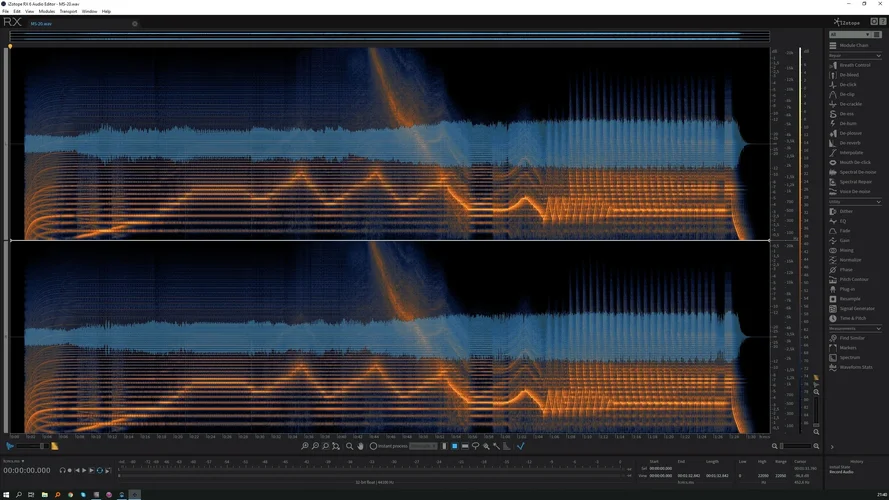The image size is (889, 500).
Task: Open the Time & Pitch module
Action: 852,318
